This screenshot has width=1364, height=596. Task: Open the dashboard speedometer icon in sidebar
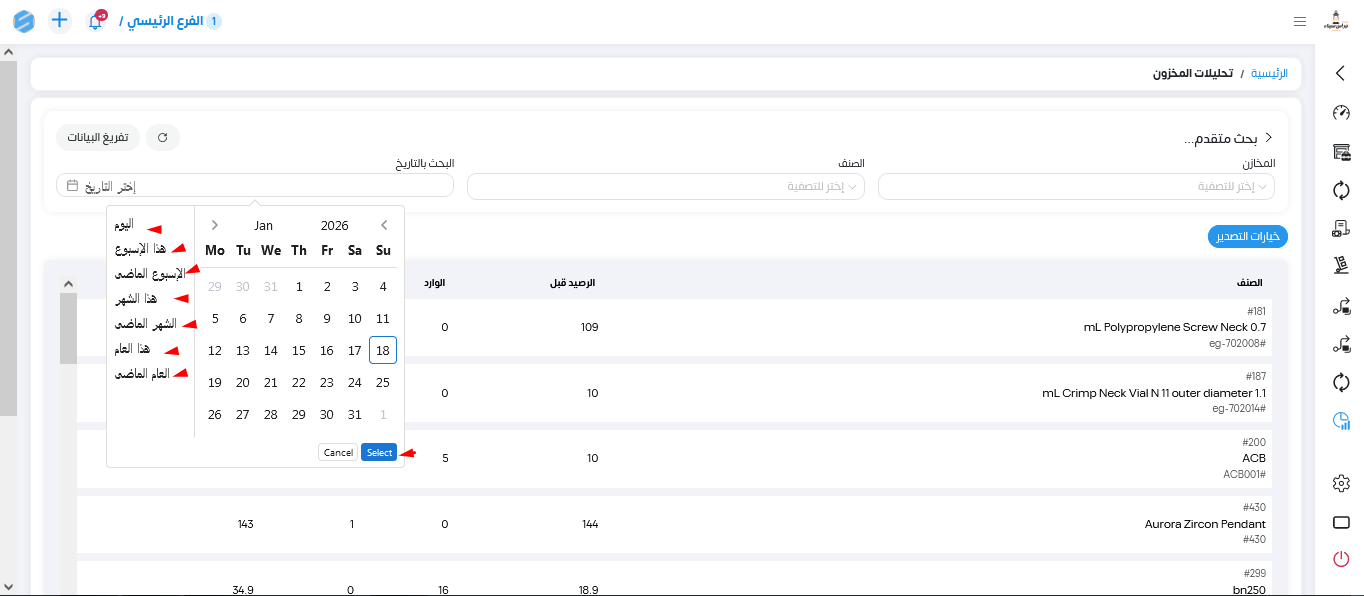click(1341, 113)
